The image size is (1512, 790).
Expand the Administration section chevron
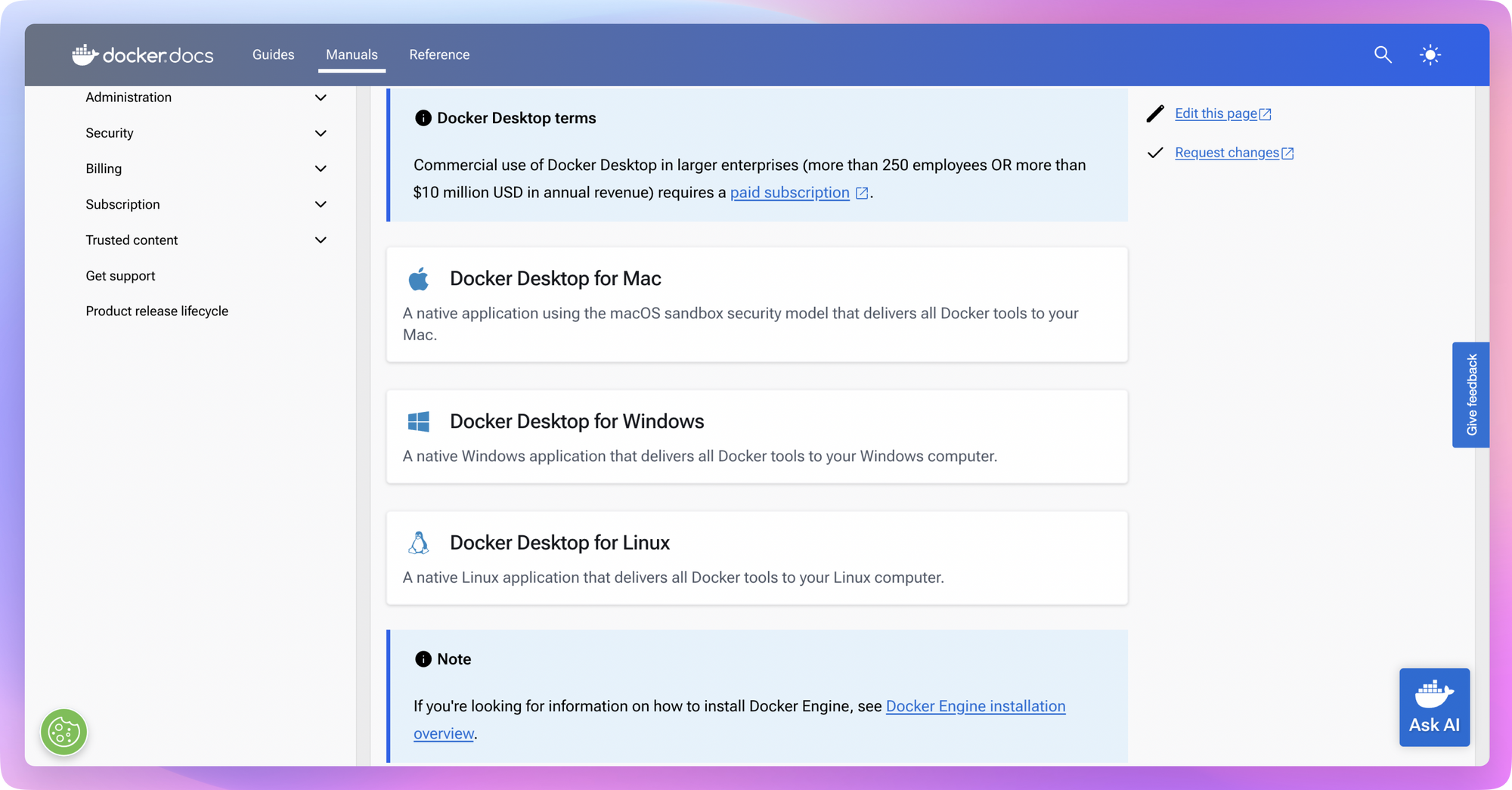(321, 98)
